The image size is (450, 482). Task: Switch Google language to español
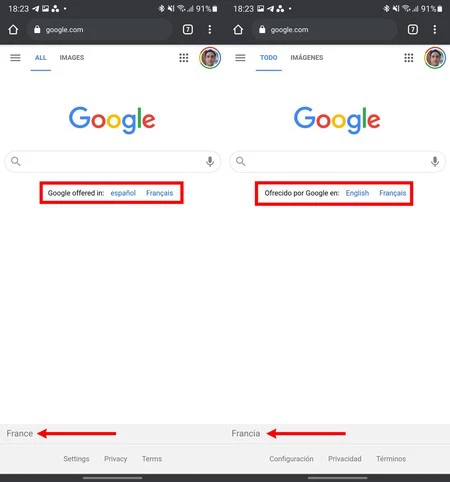123,193
